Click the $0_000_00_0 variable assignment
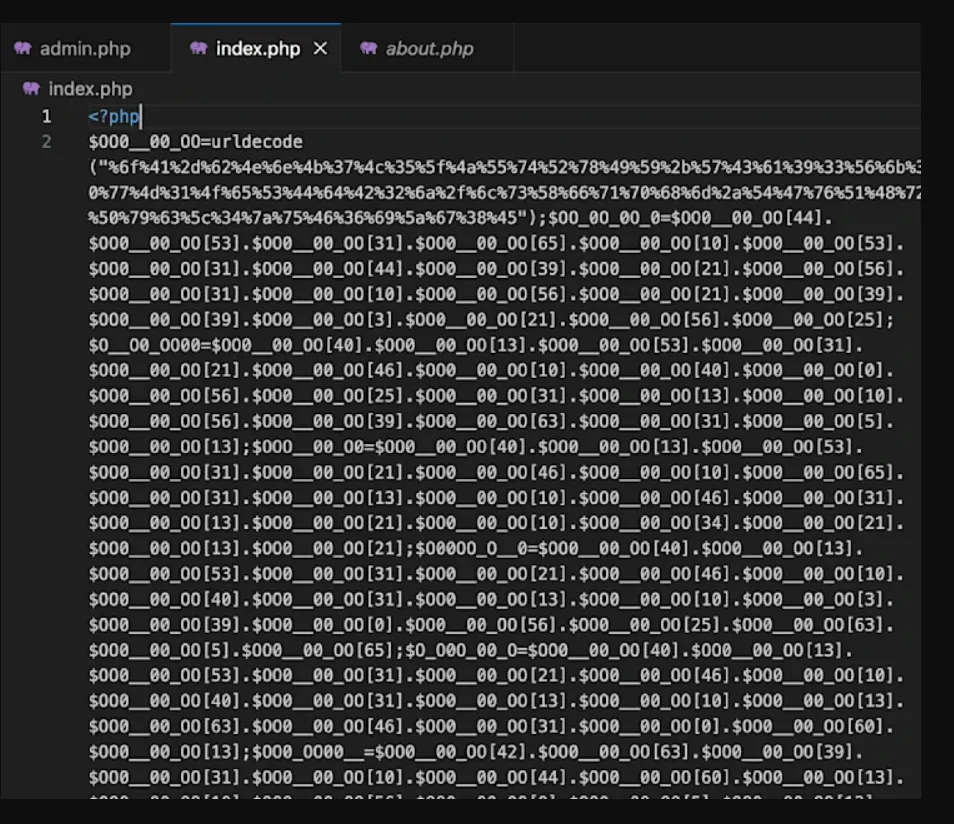954x824 pixels. (x=461, y=651)
